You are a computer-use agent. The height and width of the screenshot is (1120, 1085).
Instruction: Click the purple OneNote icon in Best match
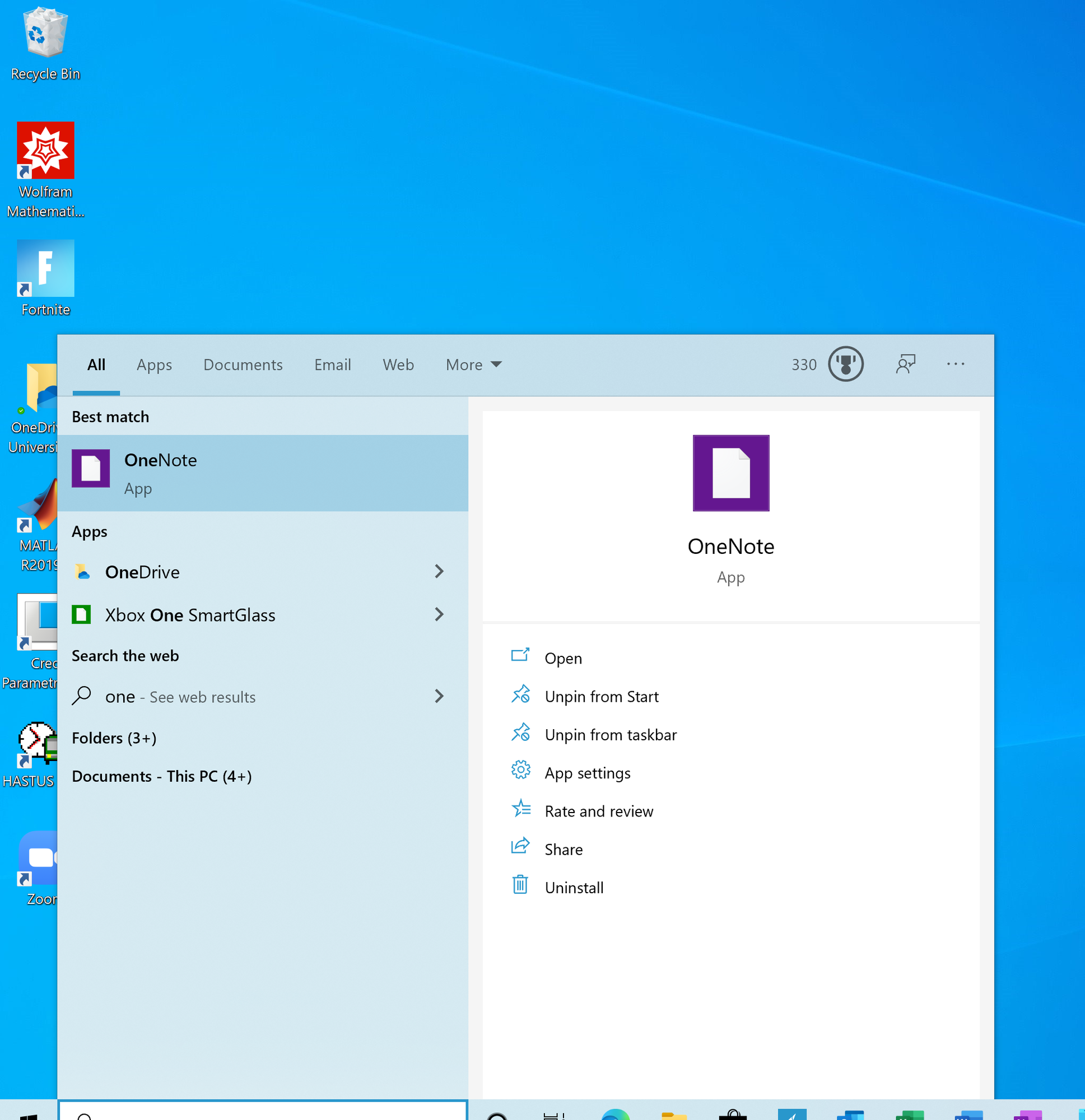tap(90, 469)
